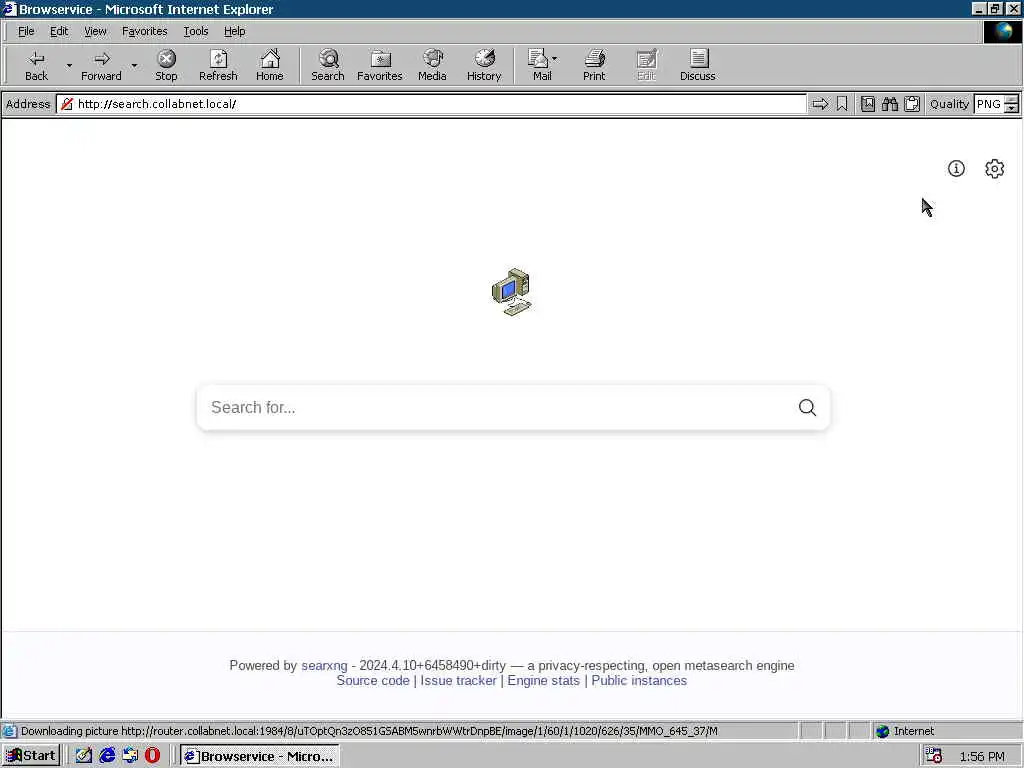The image size is (1024, 768).
Task: Open SearXNG preferences gear icon
Action: [994, 168]
